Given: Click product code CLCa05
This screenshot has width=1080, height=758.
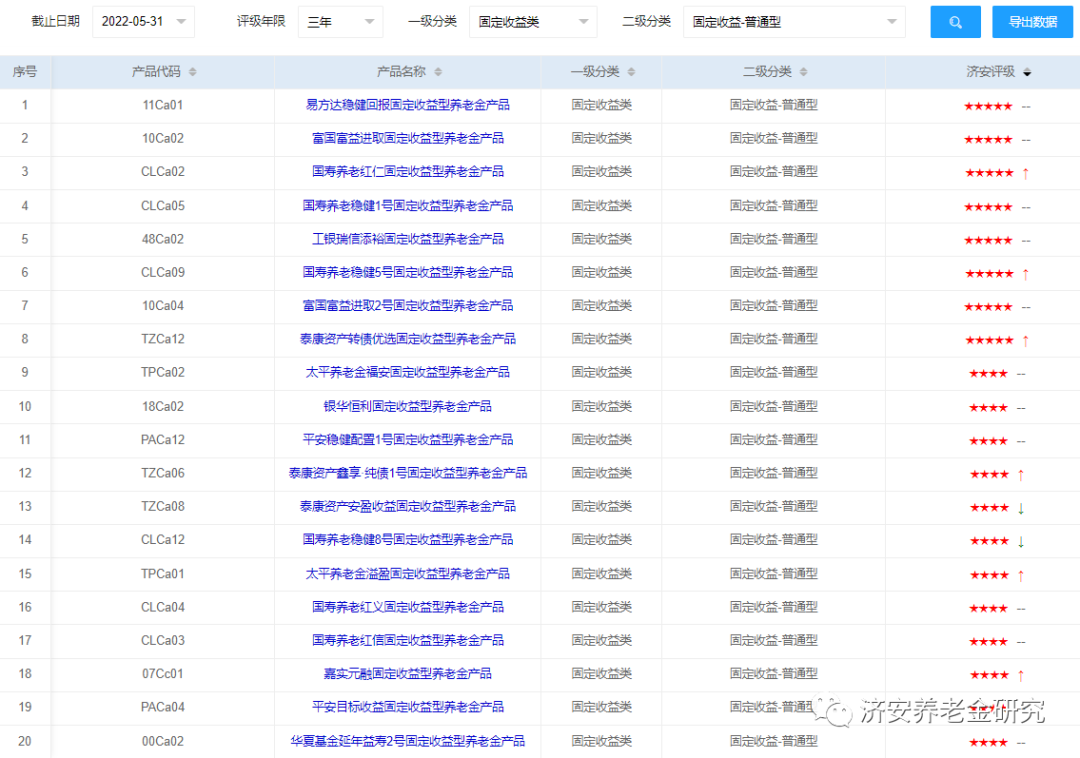Looking at the screenshot, I should [163, 205].
